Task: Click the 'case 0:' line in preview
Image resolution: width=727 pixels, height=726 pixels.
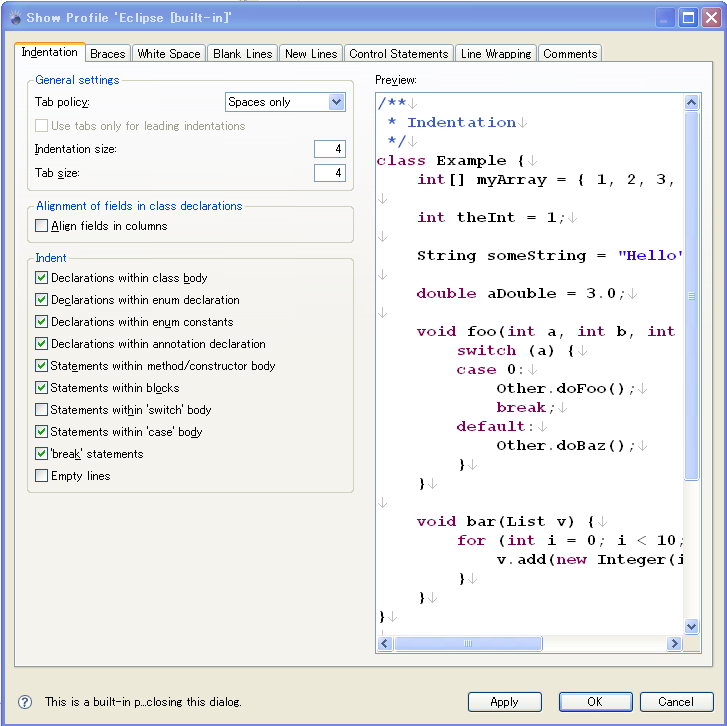Action: click(490, 369)
